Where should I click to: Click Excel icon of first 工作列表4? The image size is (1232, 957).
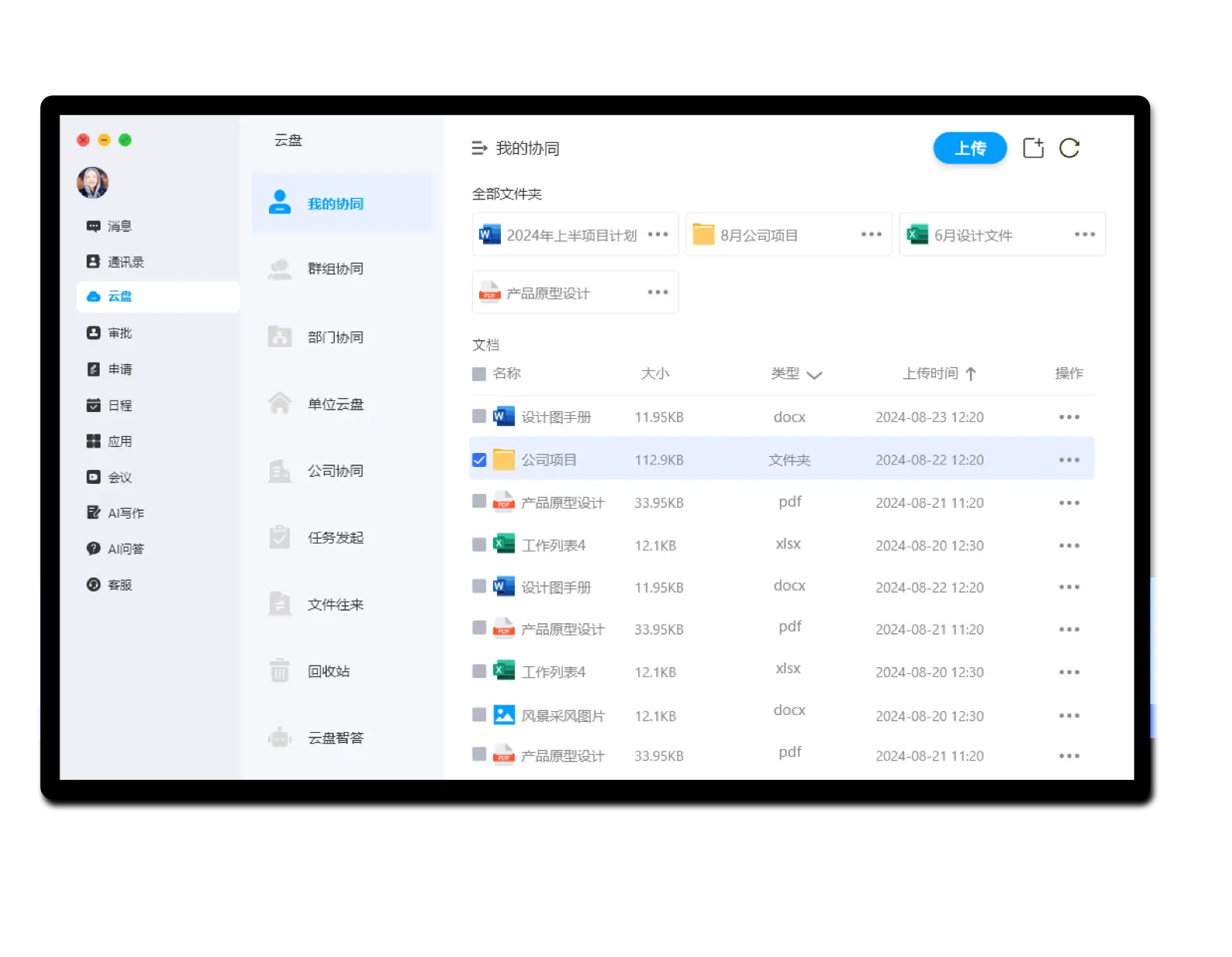click(504, 544)
